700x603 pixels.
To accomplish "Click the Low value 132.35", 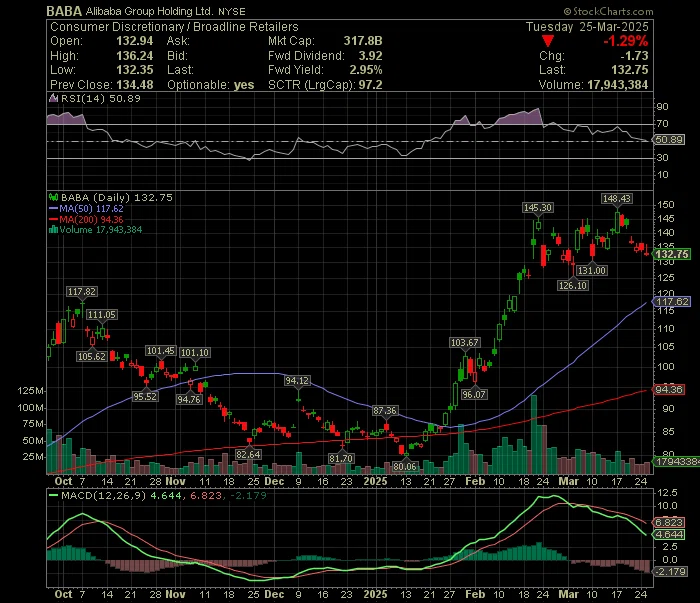I will (134, 70).
